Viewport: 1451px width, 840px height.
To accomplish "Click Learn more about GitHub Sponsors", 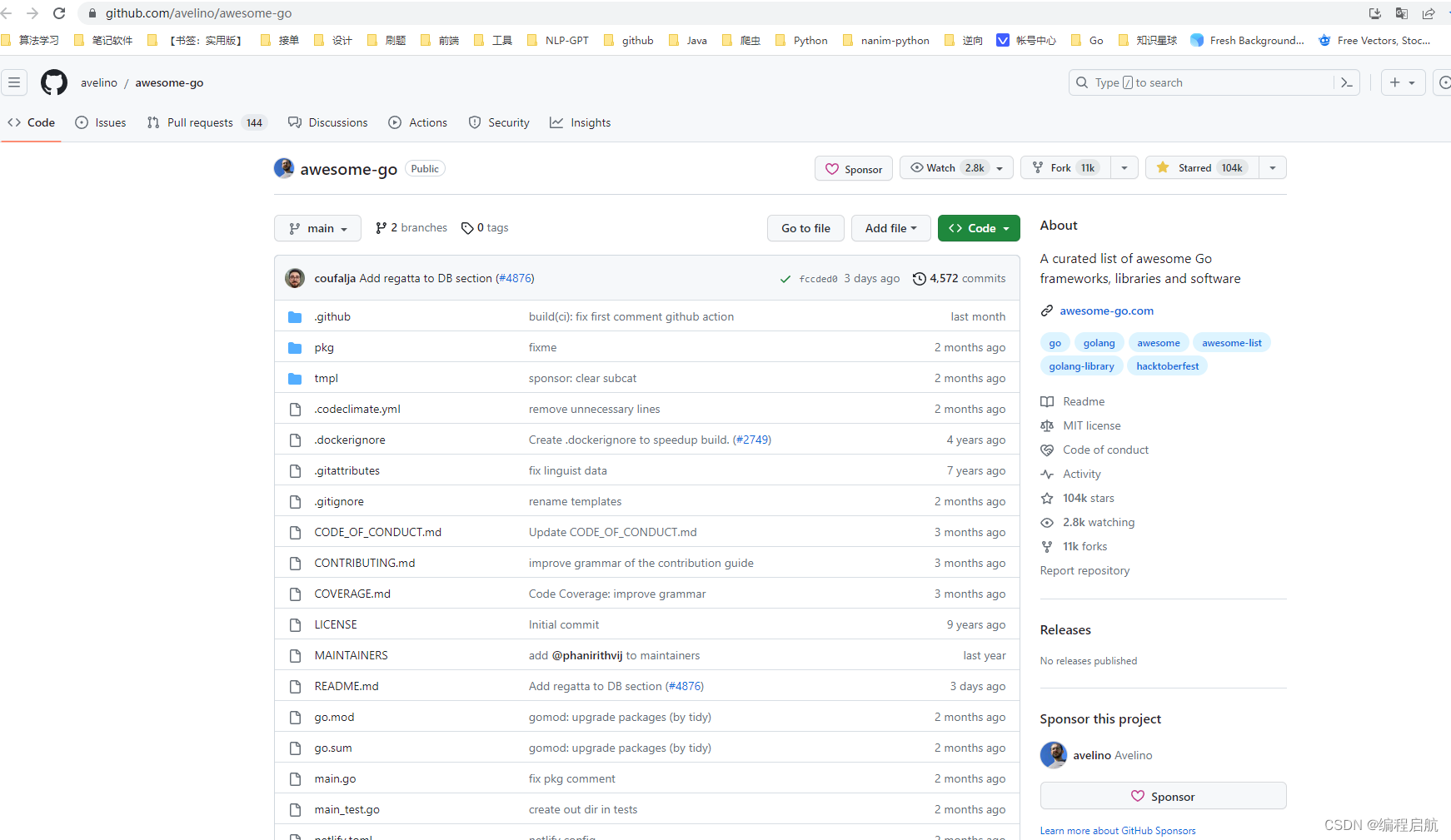I will (x=1118, y=831).
